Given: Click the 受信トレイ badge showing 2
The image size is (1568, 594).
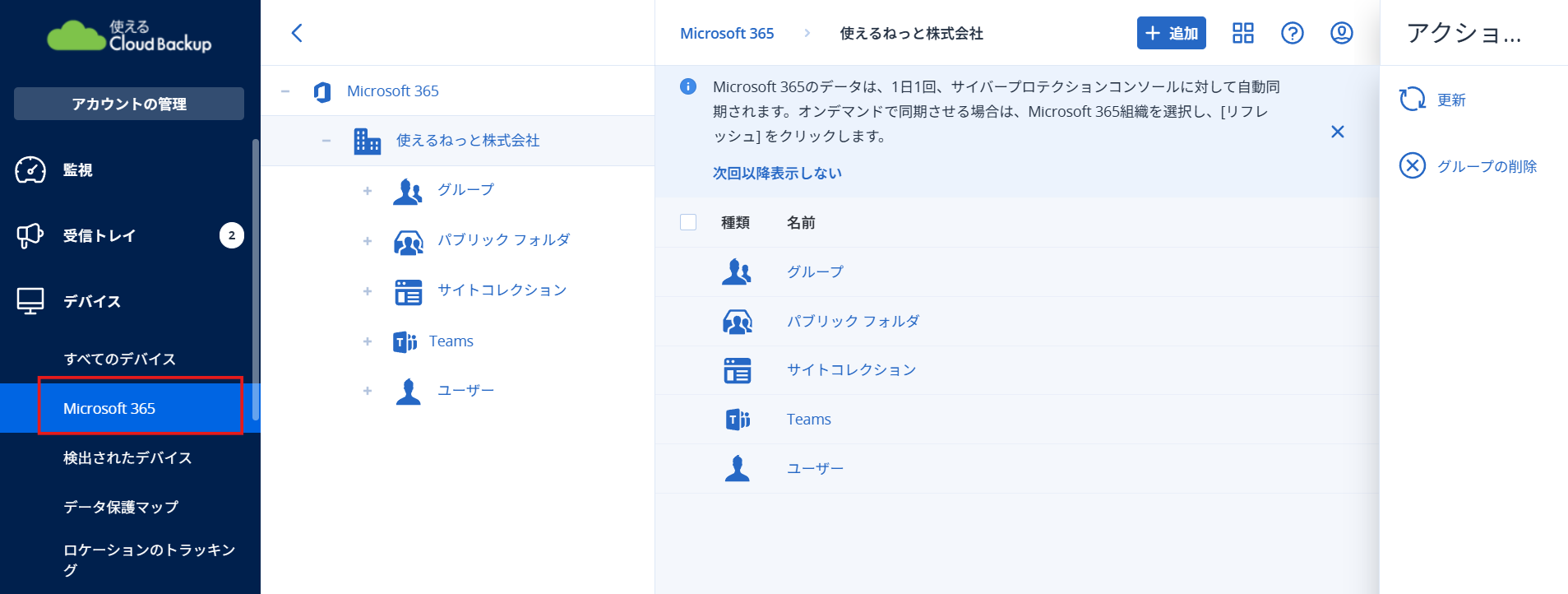Looking at the screenshot, I should pyautogui.click(x=232, y=235).
